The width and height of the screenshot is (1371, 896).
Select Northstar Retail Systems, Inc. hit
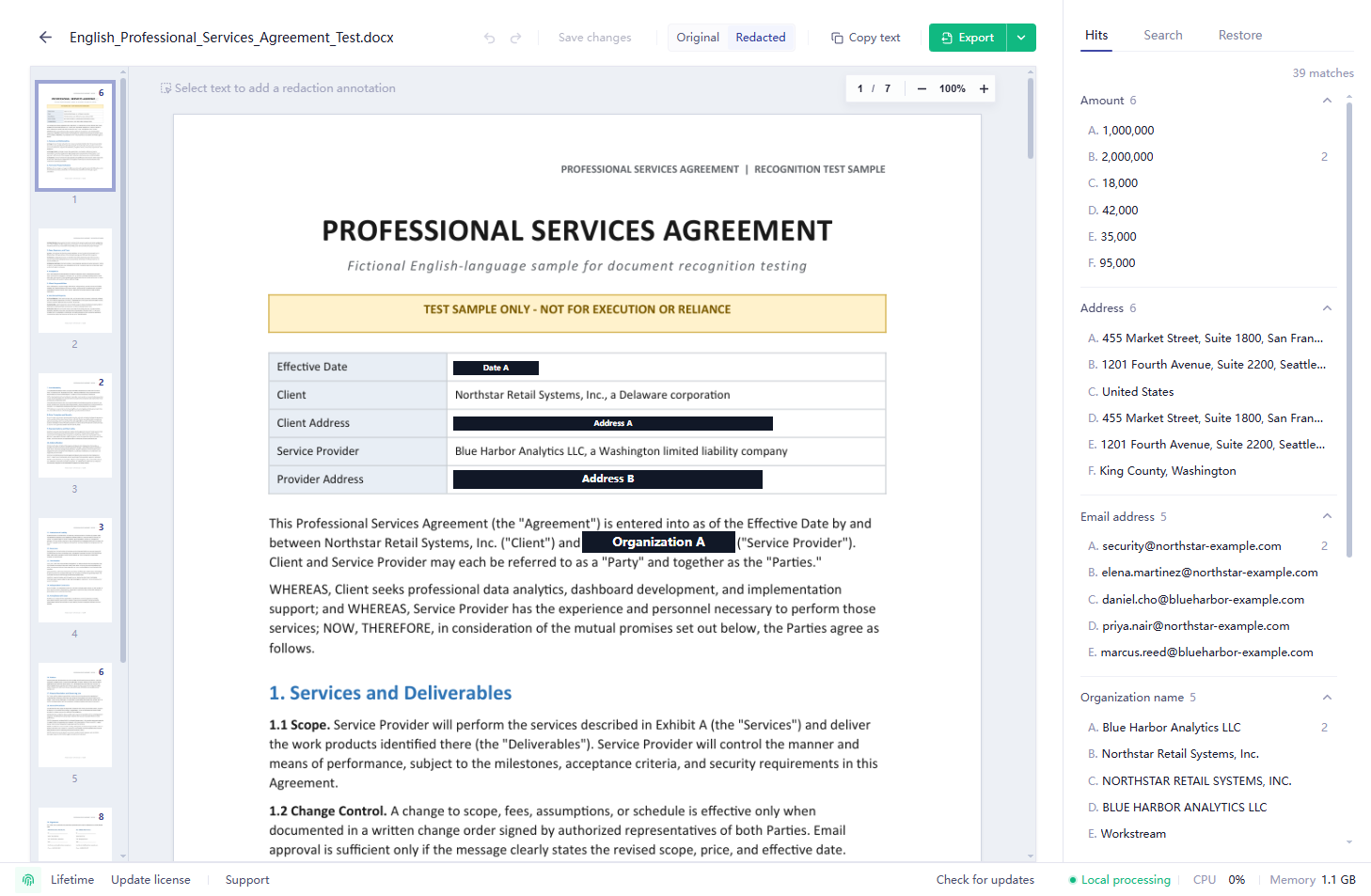tap(1208, 754)
